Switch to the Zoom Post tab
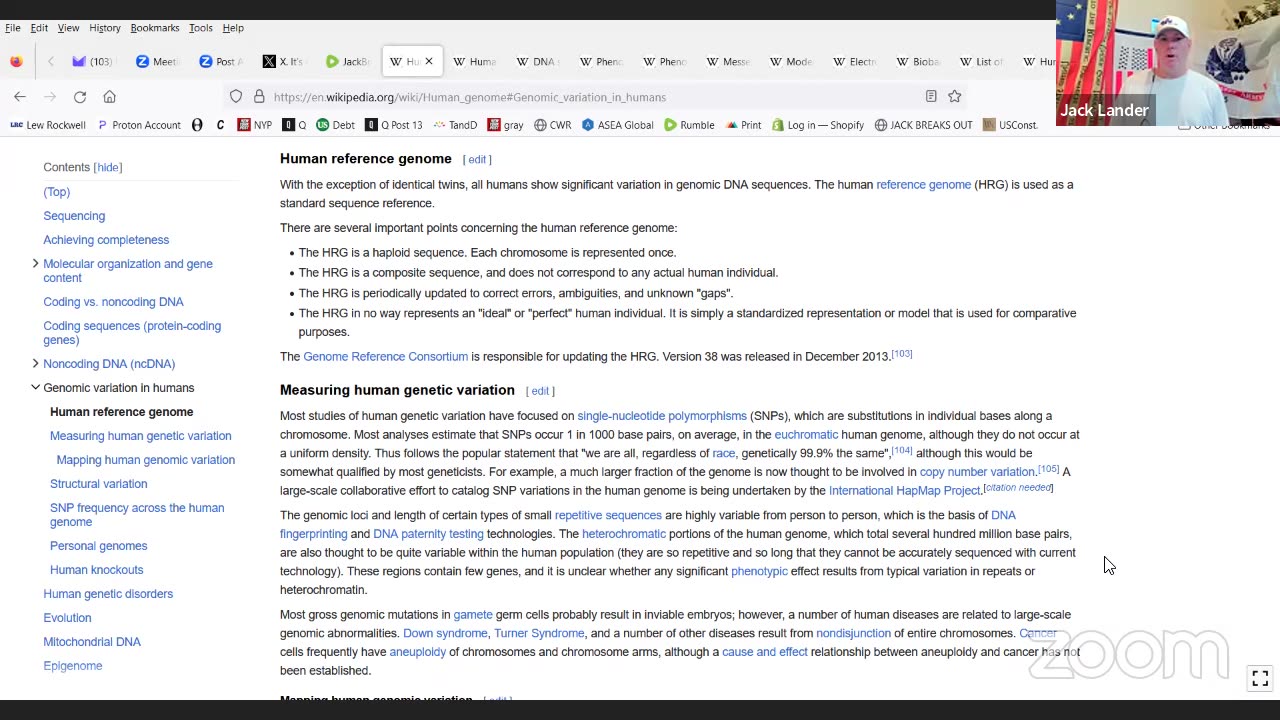The image size is (1280, 720). coord(221,61)
